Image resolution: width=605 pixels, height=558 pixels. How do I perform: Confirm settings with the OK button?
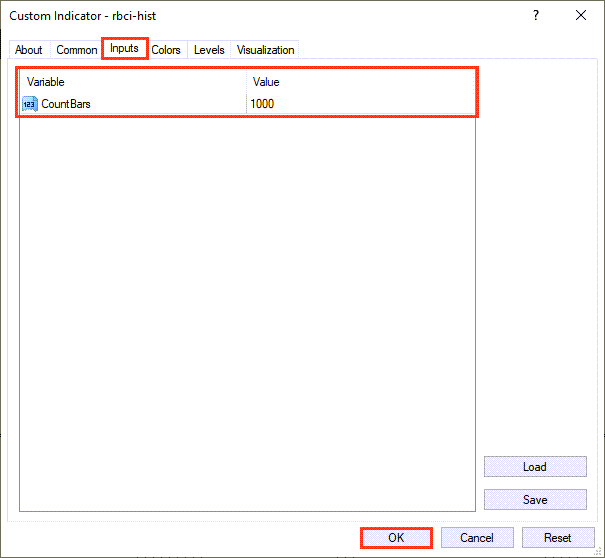(396, 538)
